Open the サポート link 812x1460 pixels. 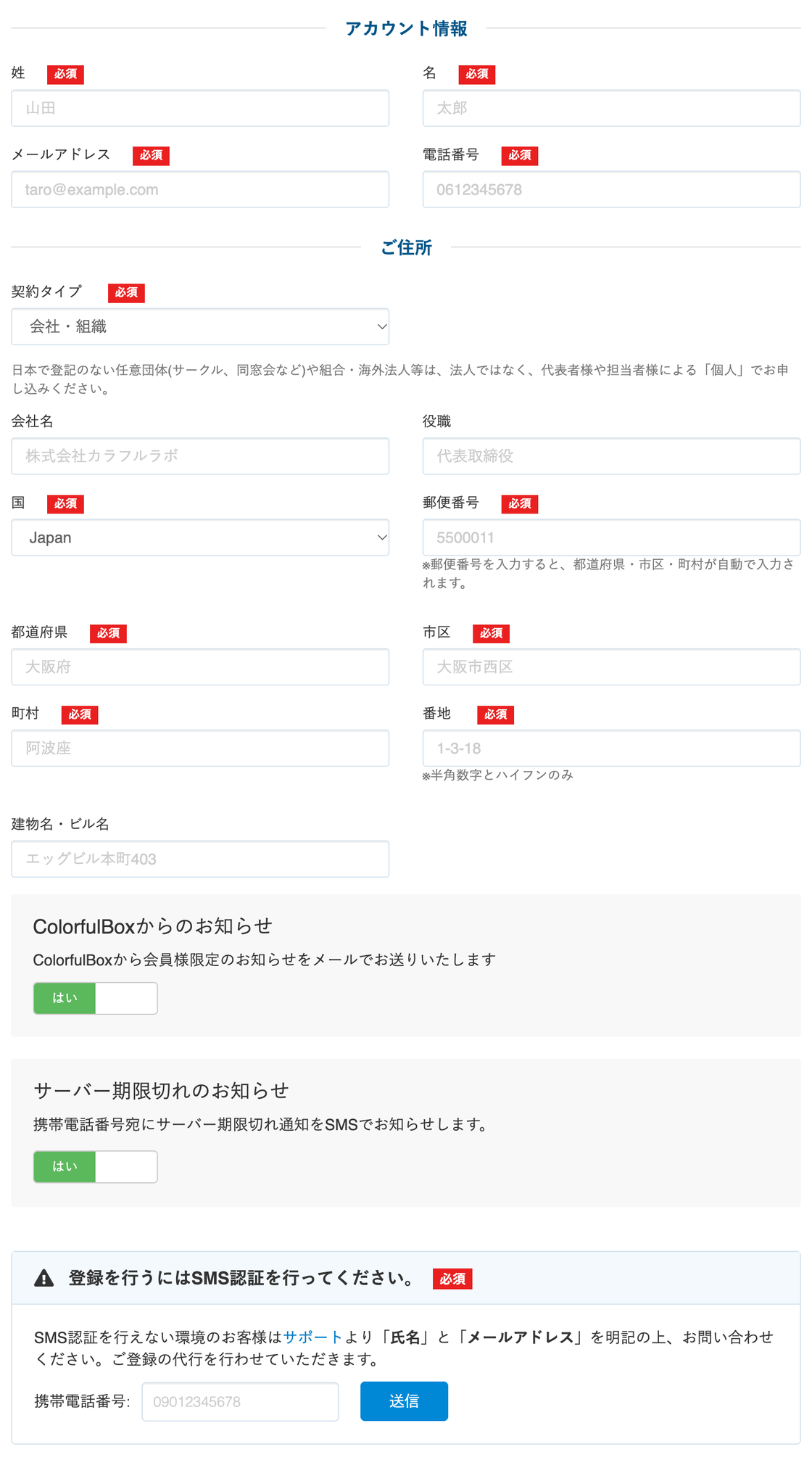tap(312, 1337)
